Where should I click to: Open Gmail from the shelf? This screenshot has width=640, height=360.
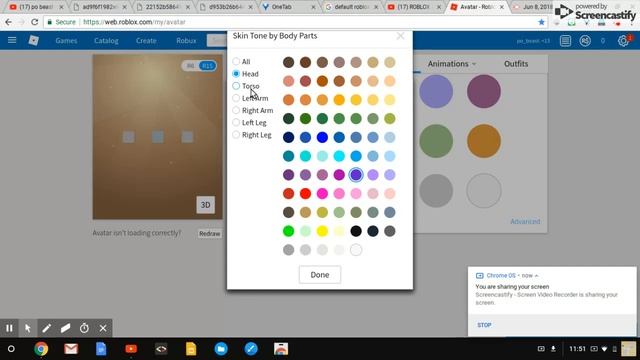[71, 349]
